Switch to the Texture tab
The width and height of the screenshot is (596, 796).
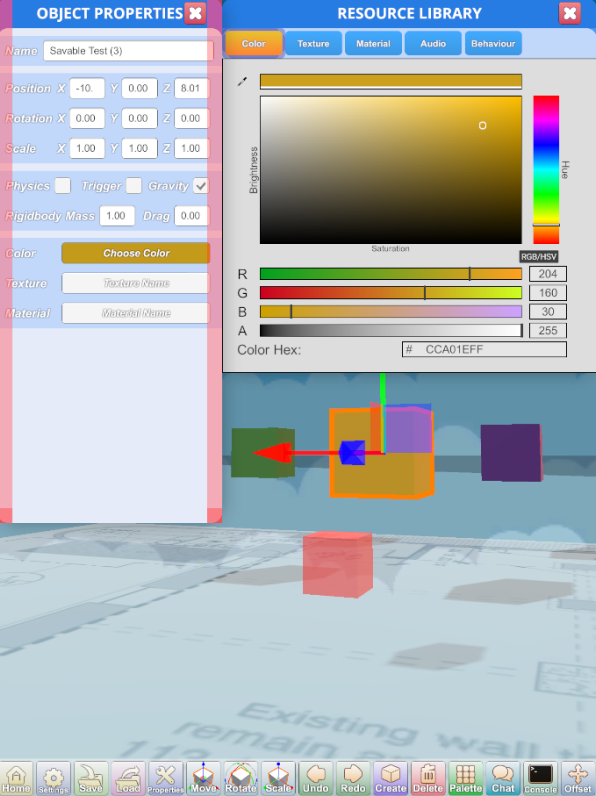[x=313, y=43]
